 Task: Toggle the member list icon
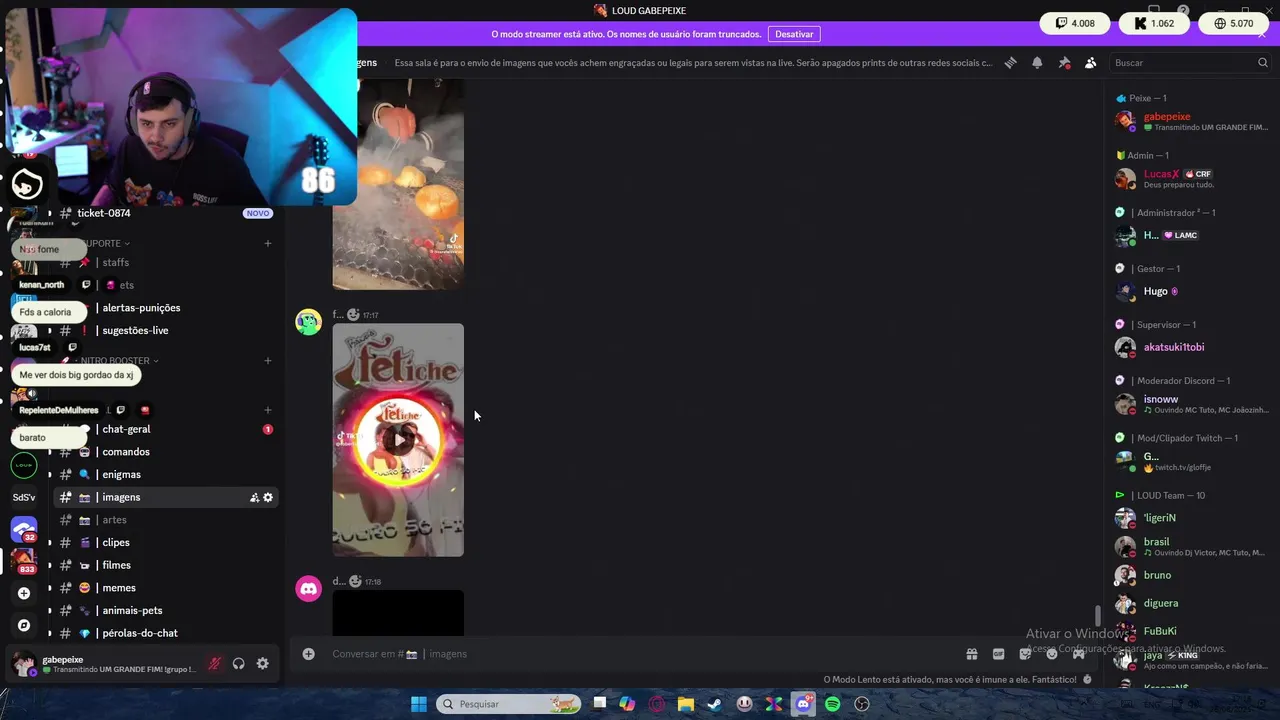point(1090,62)
